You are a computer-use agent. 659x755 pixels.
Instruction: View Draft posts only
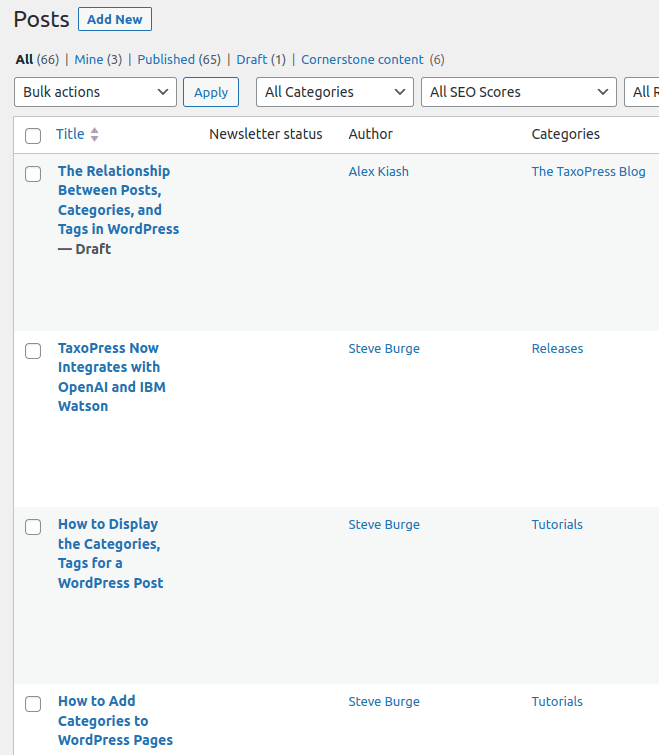pos(252,59)
